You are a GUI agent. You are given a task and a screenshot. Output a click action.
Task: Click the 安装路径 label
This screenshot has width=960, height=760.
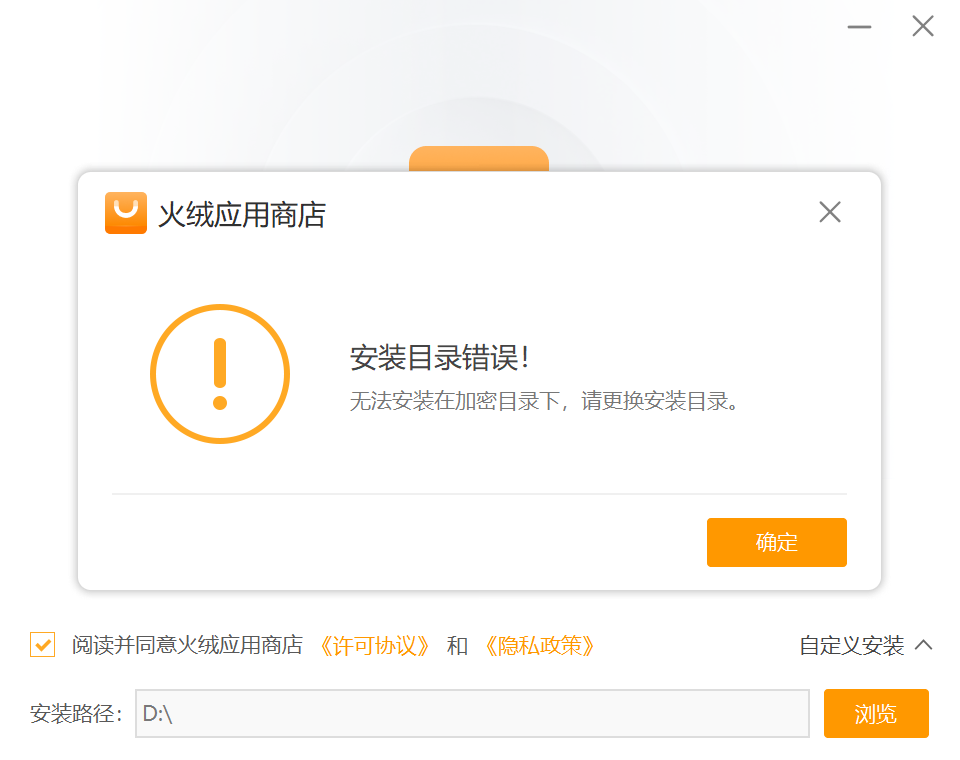pyautogui.click(x=76, y=714)
